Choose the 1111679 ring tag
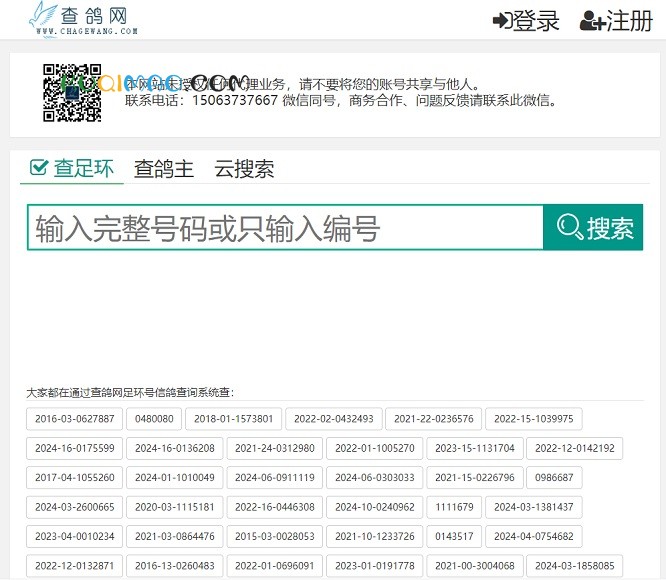This screenshot has width=666, height=580. point(455,507)
